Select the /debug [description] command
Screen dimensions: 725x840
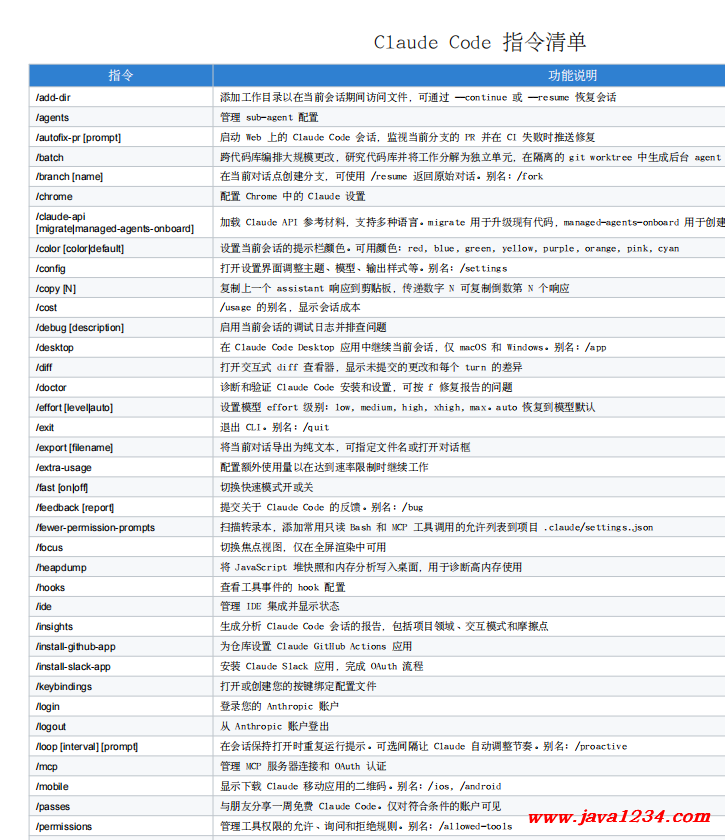pos(79,328)
